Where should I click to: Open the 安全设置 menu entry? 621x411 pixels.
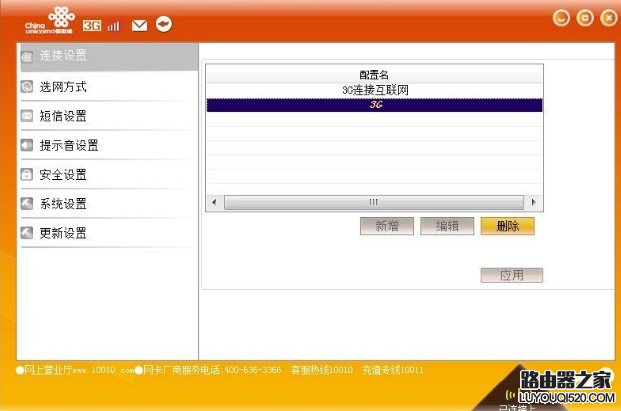109,174
